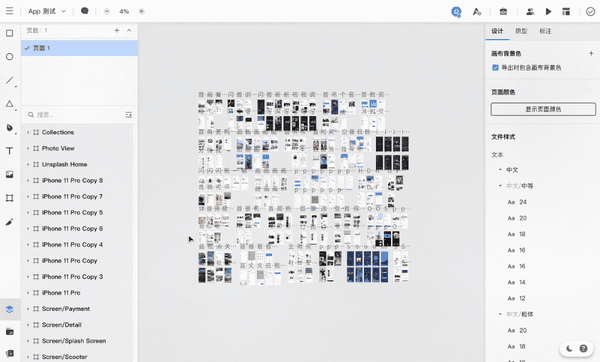Image resolution: width=600 pixels, height=362 pixels.
Task: Collapse the 中文/粗体 style group
Action: [x=500, y=314]
